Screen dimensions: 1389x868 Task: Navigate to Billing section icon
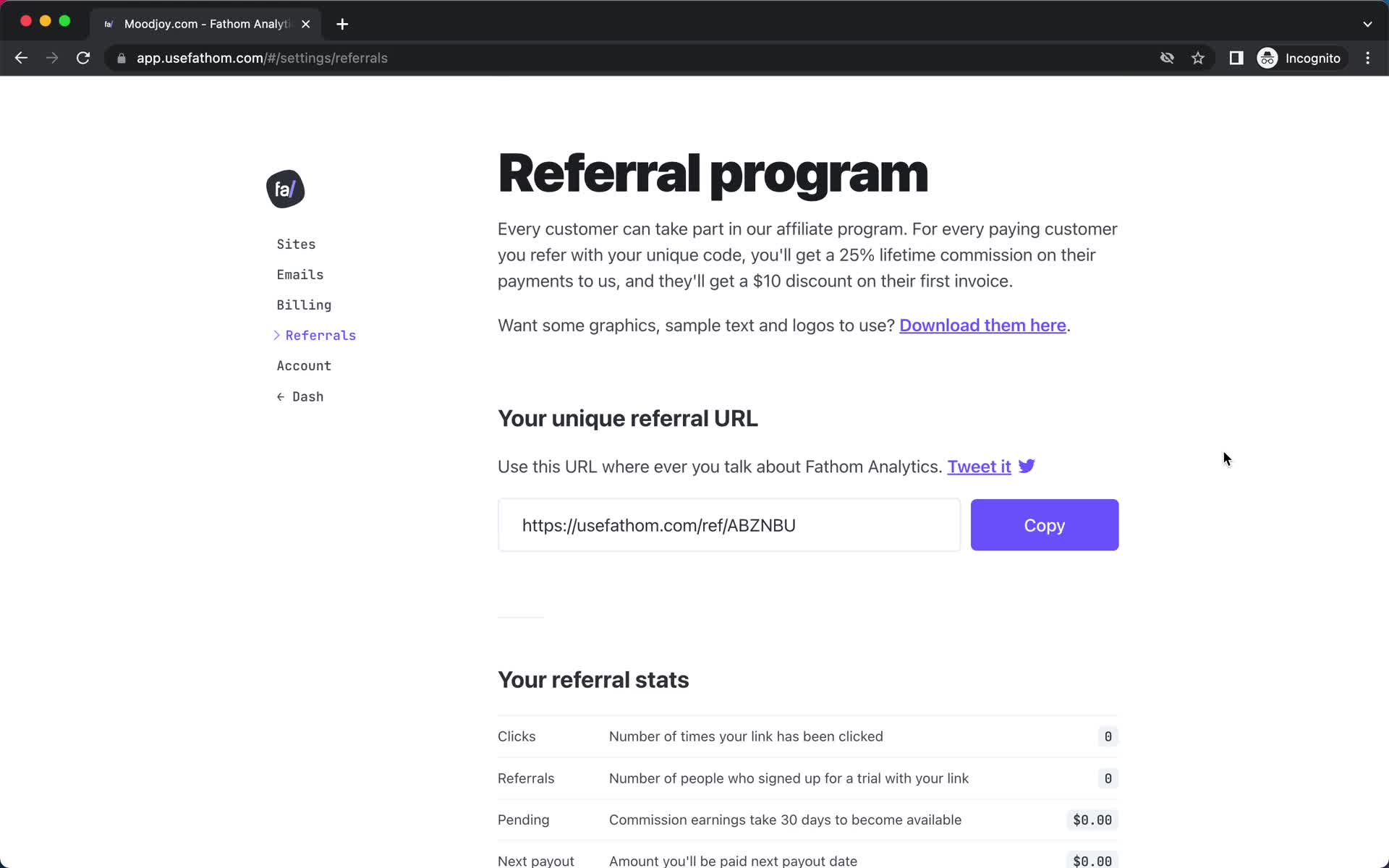[304, 305]
